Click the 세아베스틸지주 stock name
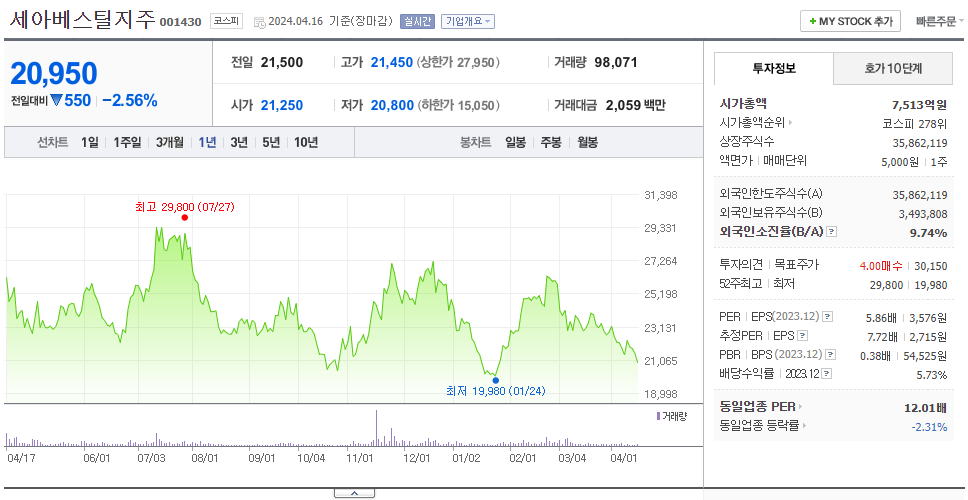 click(82, 20)
